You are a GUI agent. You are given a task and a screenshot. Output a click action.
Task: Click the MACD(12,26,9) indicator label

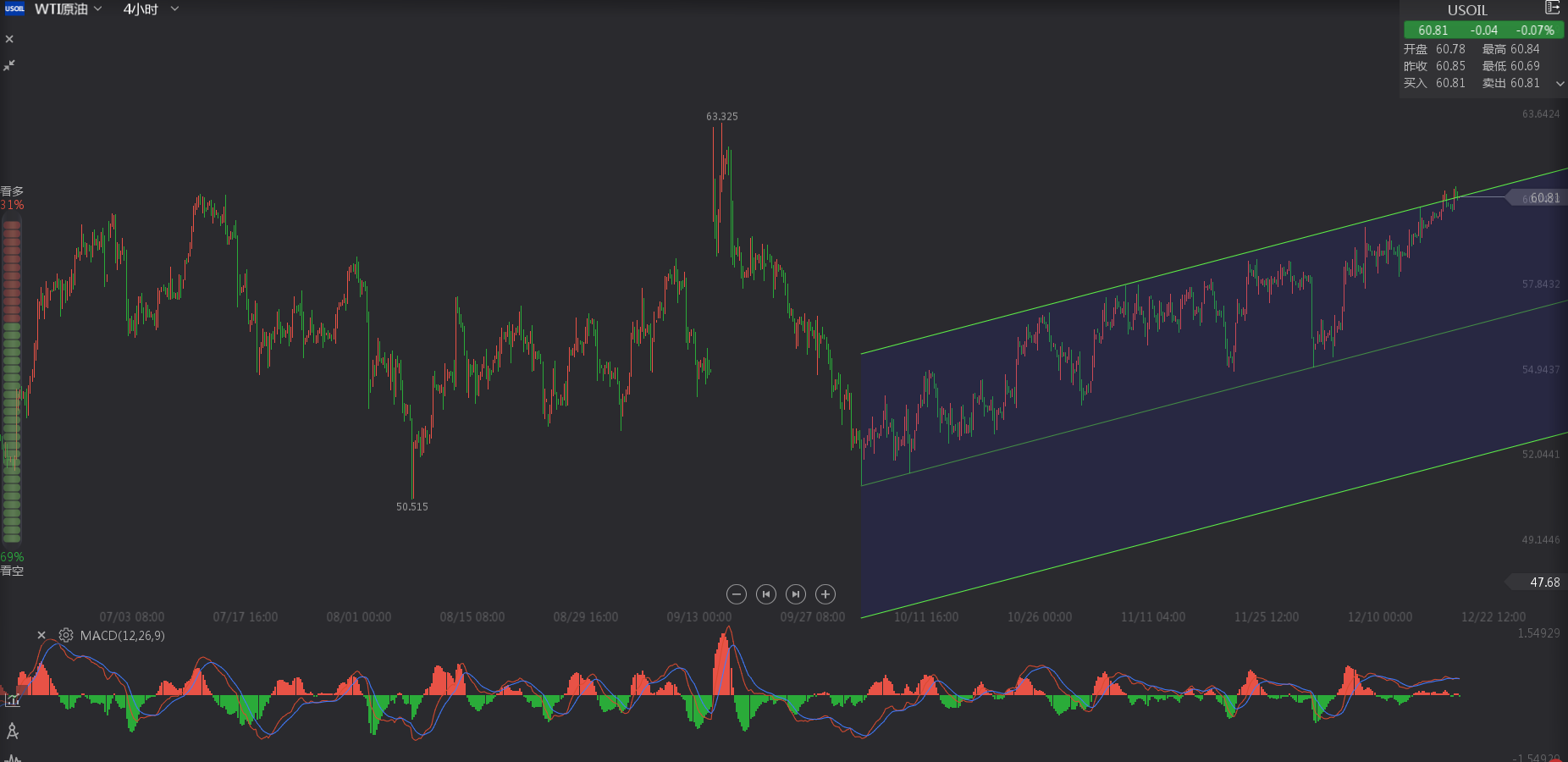[122, 636]
